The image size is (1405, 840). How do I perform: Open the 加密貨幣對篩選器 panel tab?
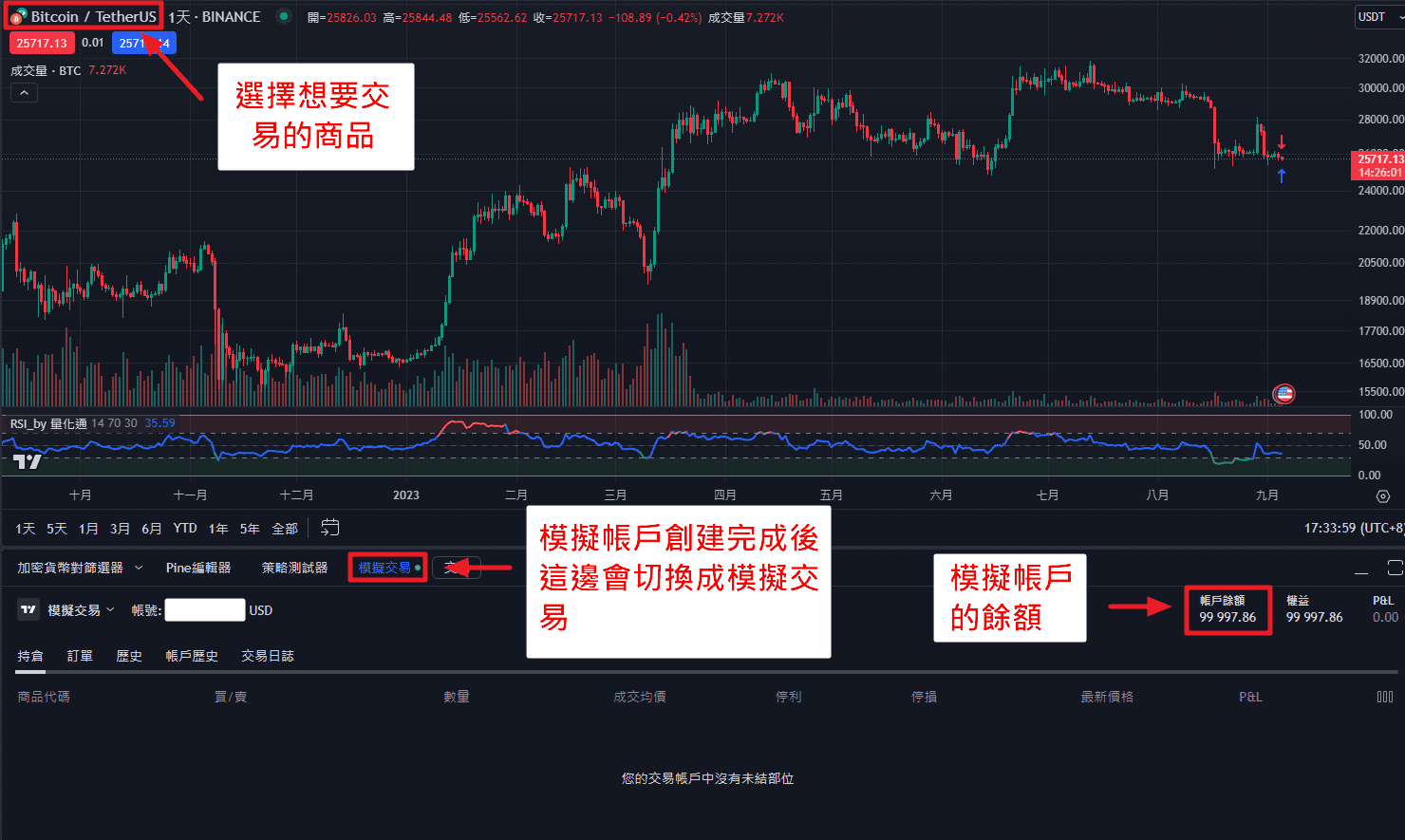(x=70, y=568)
